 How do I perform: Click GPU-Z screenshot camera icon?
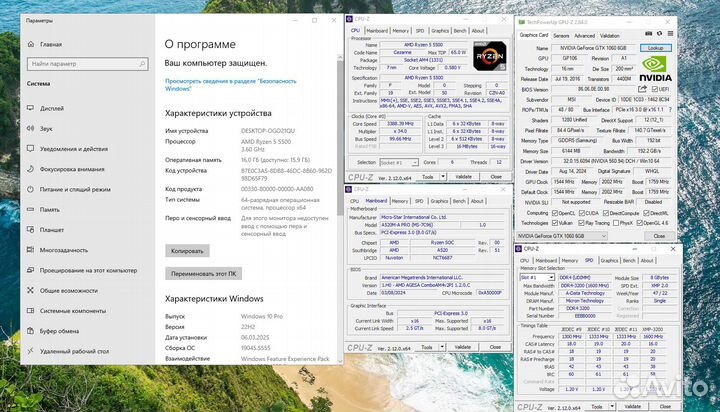pyautogui.click(x=648, y=34)
